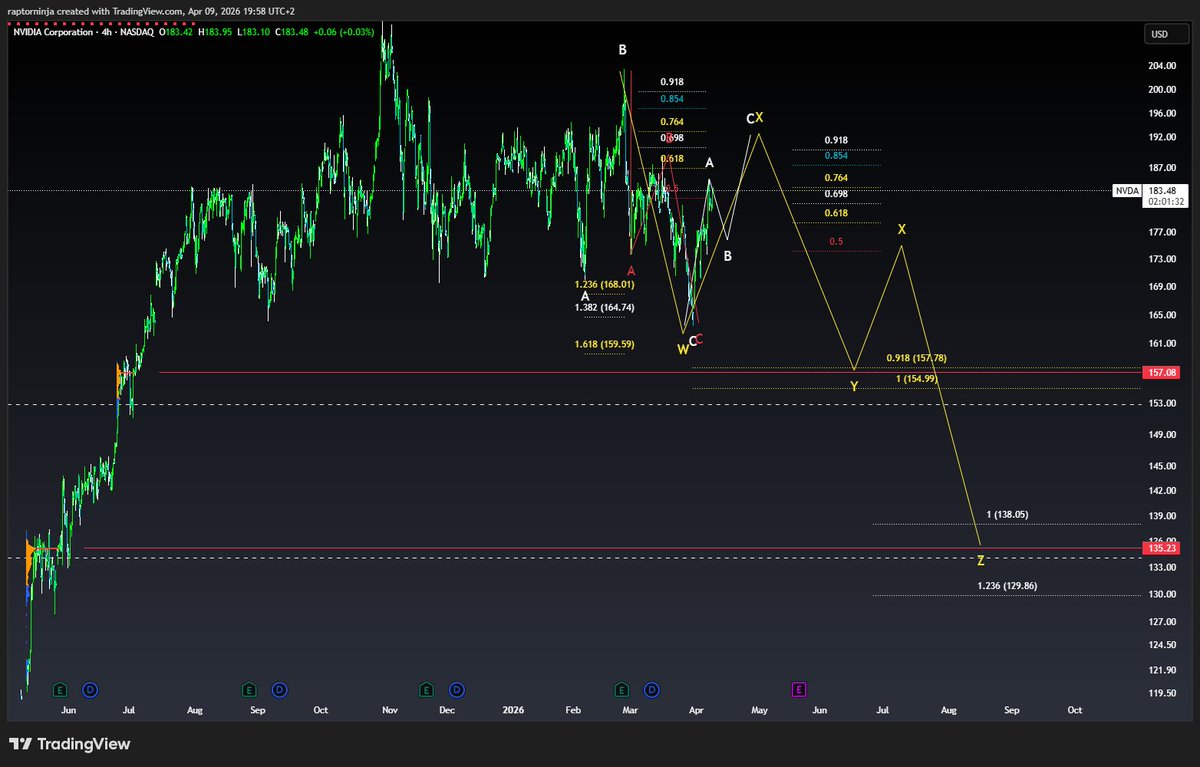The image size is (1200, 767).
Task: Click the TradingView logo
Action: pos(70,744)
